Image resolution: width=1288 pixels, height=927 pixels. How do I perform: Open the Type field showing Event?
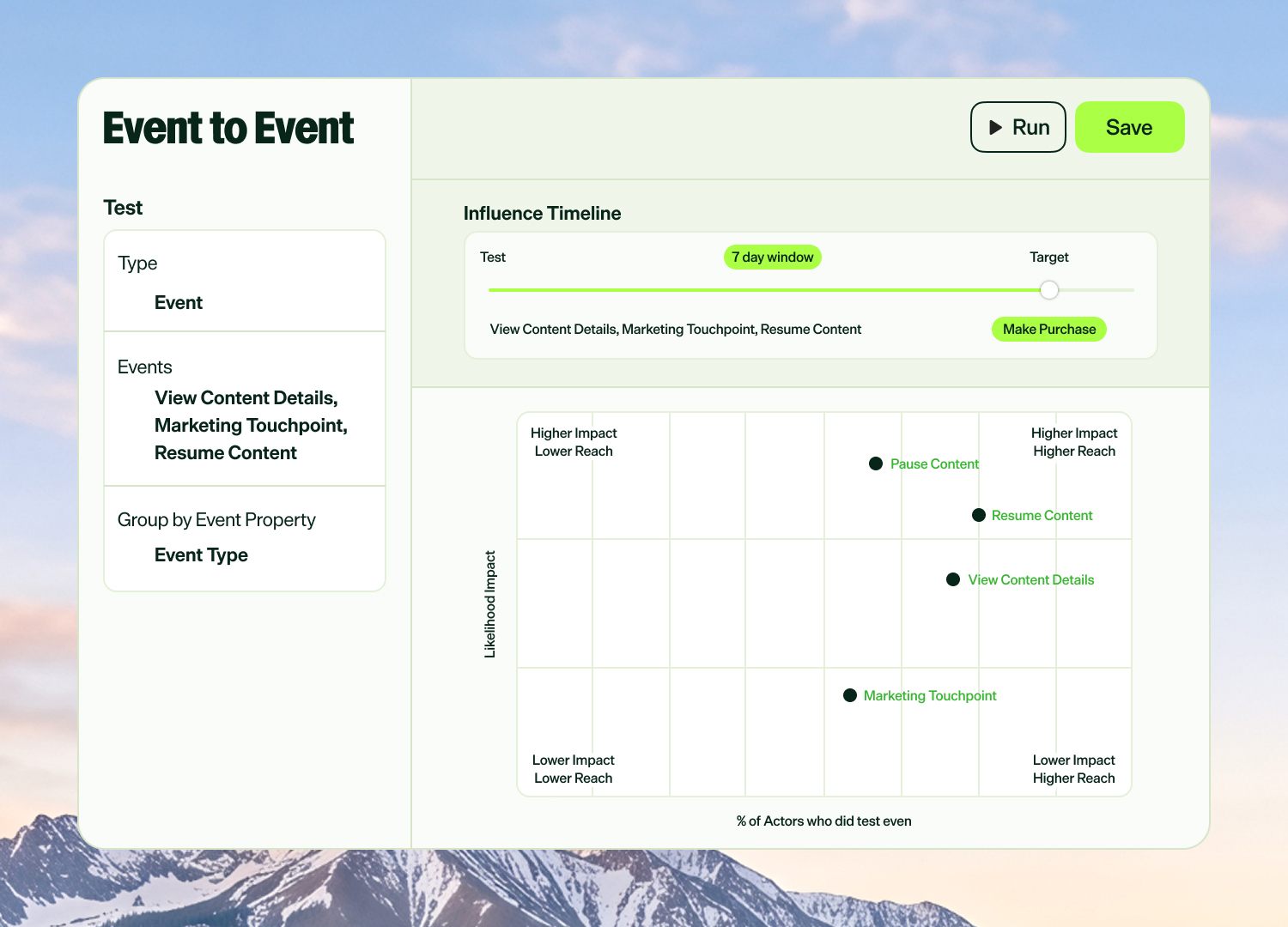pyautogui.click(x=245, y=282)
